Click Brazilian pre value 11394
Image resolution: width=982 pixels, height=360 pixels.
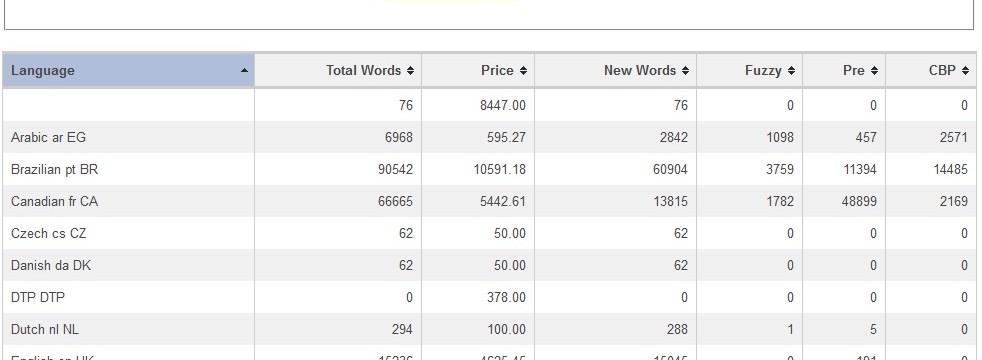click(859, 169)
